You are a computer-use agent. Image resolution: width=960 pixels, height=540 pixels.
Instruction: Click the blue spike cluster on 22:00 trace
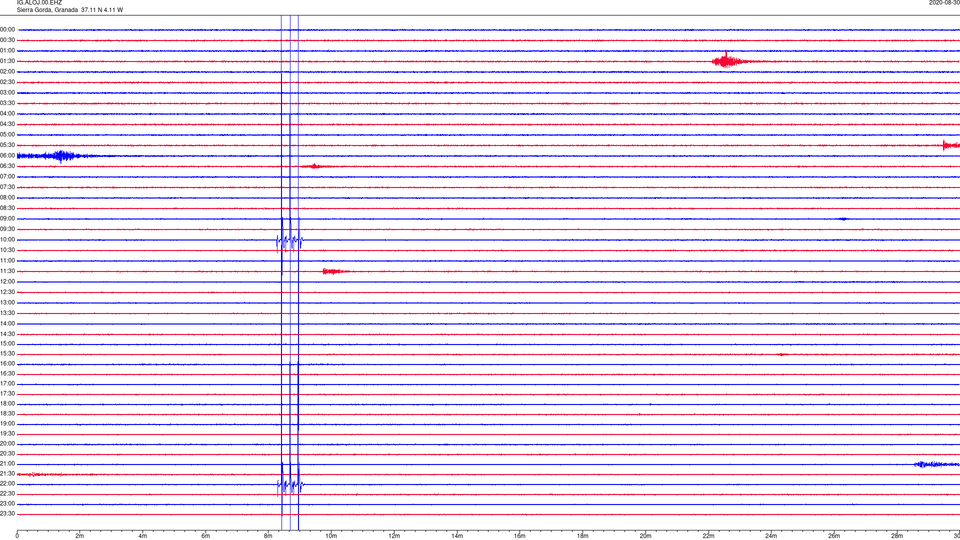pos(290,485)
